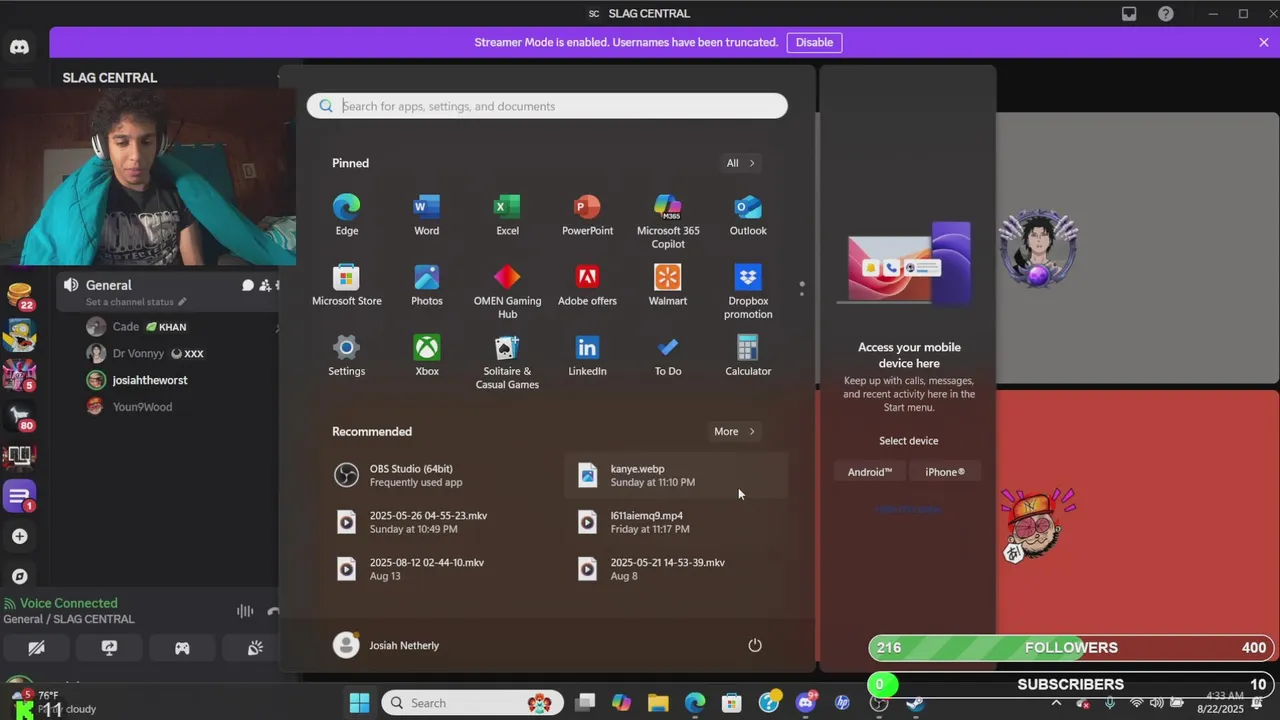Open the Walmart pinned app
The width and height of the screenshot is (1280, 720).
tap(668, 285)
